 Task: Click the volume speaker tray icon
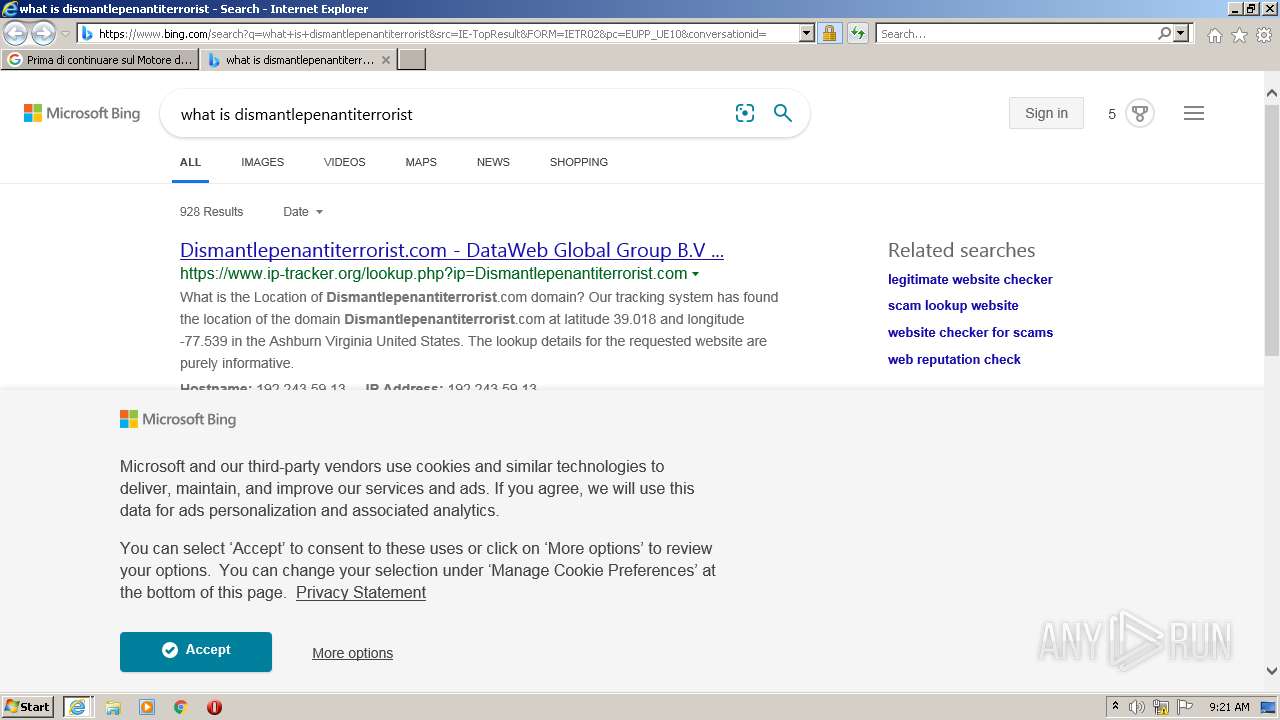1137,707
